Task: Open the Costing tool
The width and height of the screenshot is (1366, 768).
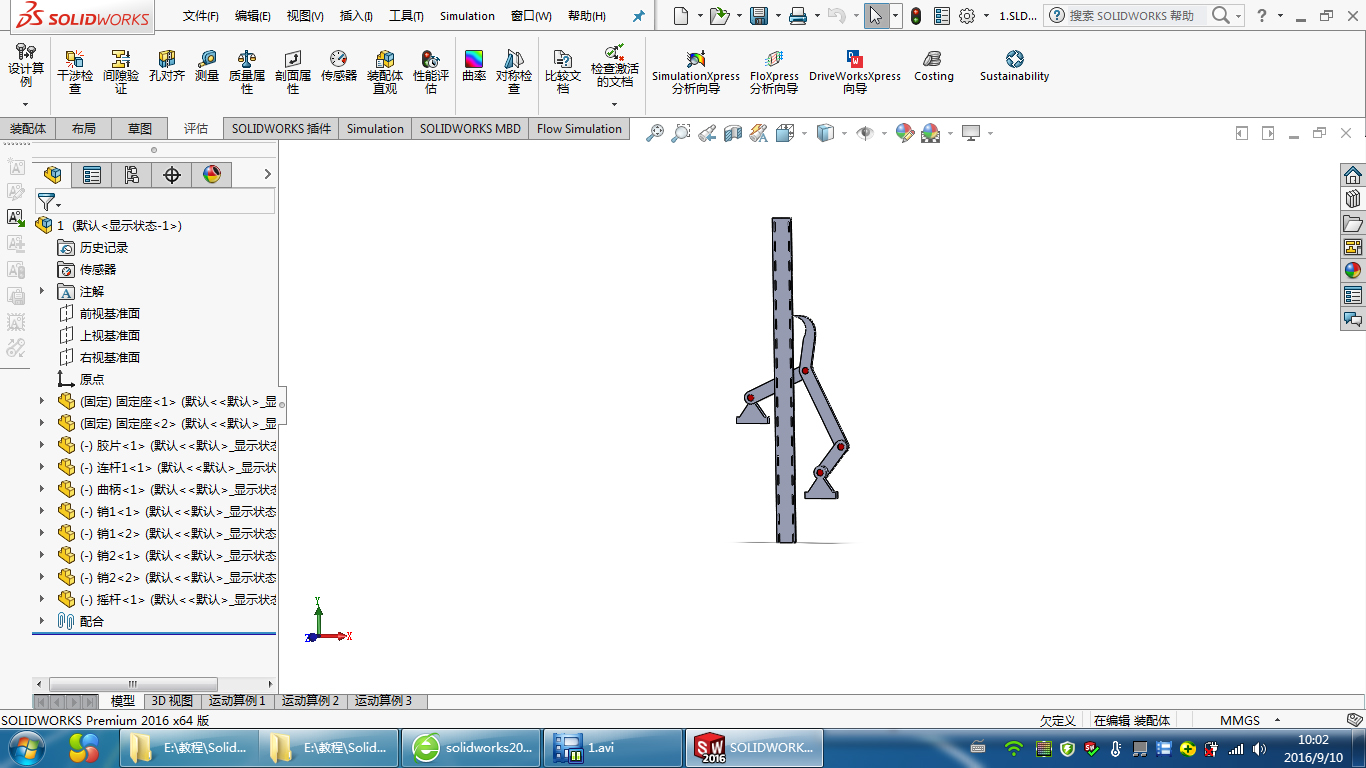Action: (934, 67)
